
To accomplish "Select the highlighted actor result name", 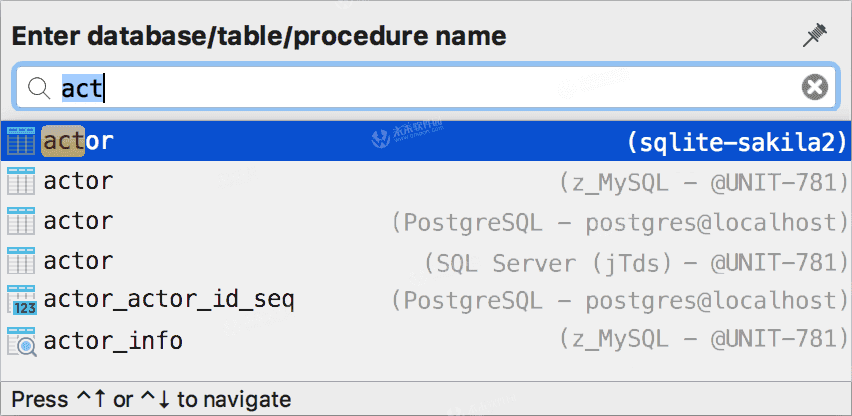I will tap(78, 141).
